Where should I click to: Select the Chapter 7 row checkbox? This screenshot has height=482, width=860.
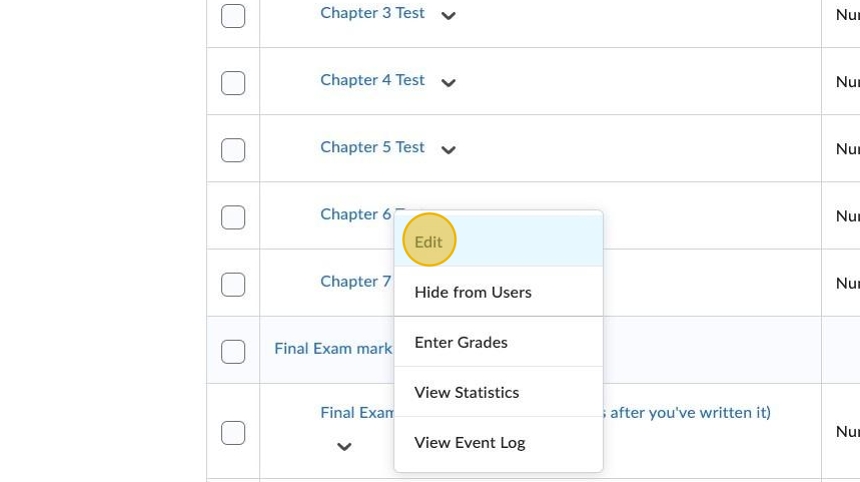pyautogui.click(x=233, y=284)
